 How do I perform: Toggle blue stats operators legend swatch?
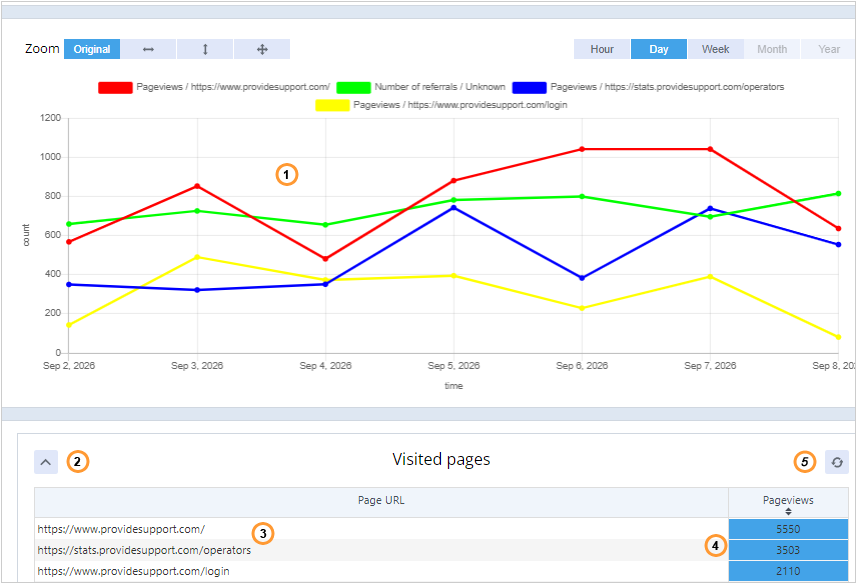529,87
